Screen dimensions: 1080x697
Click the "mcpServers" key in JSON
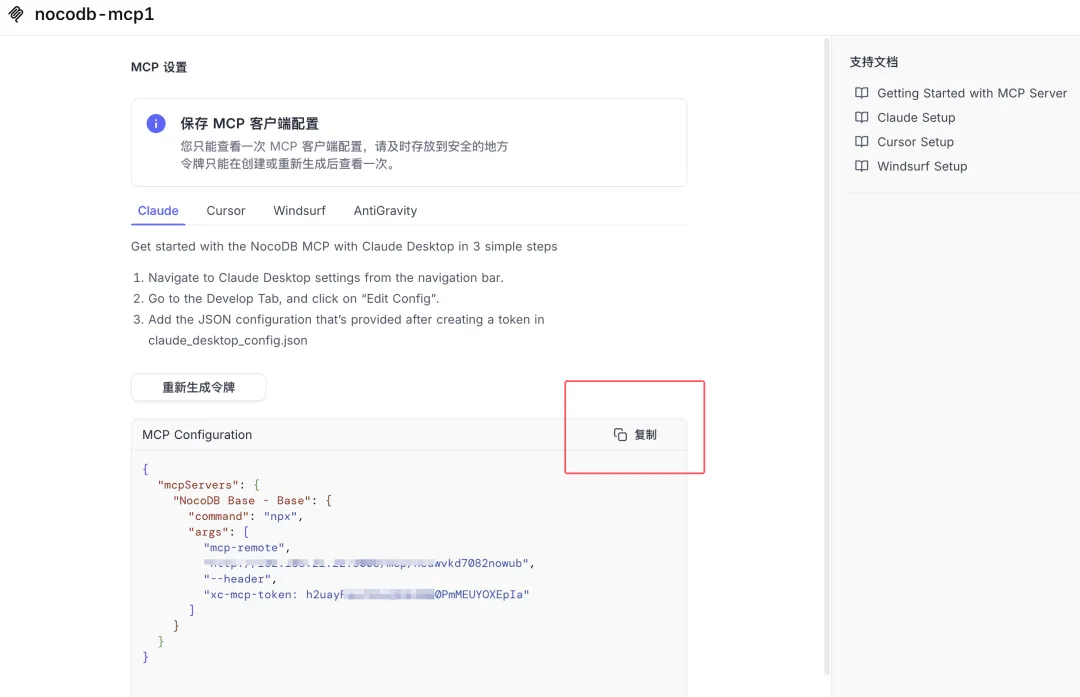[198, 485]
